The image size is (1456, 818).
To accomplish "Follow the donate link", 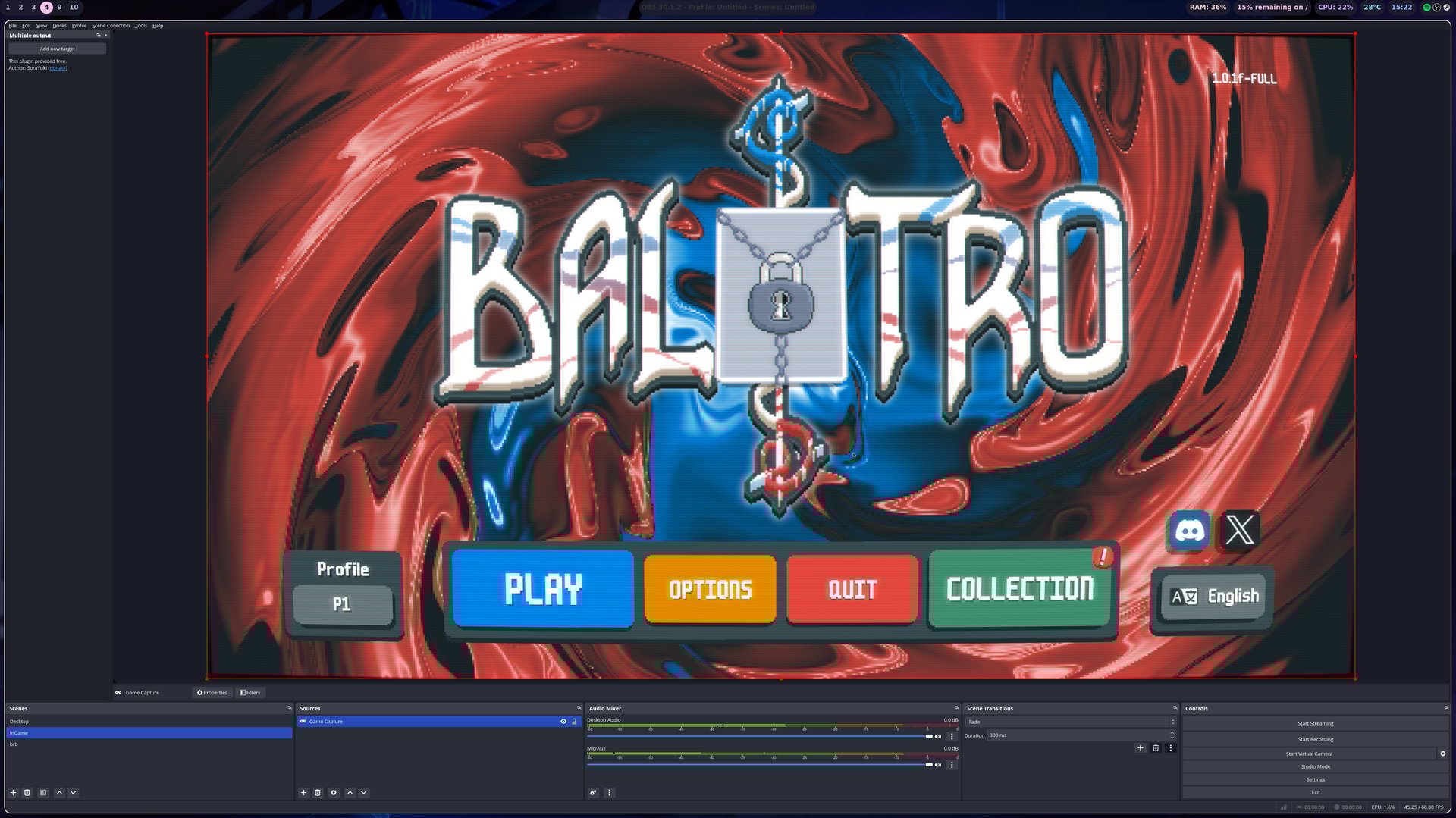I will click(58, 68).
